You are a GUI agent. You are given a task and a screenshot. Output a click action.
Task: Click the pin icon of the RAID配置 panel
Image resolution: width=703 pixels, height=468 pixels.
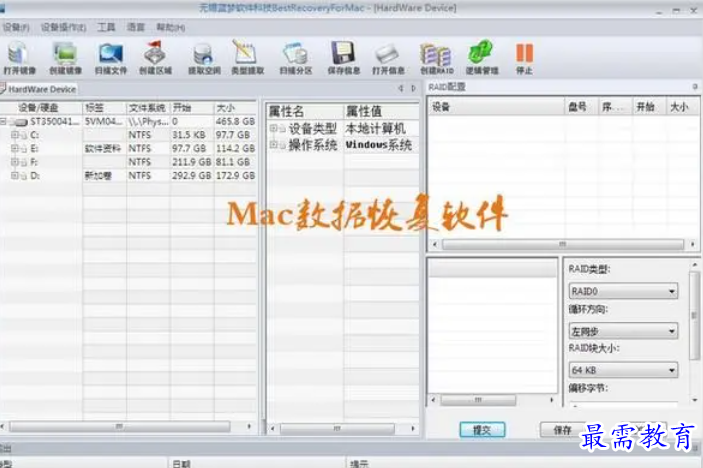tap(695, 87)
